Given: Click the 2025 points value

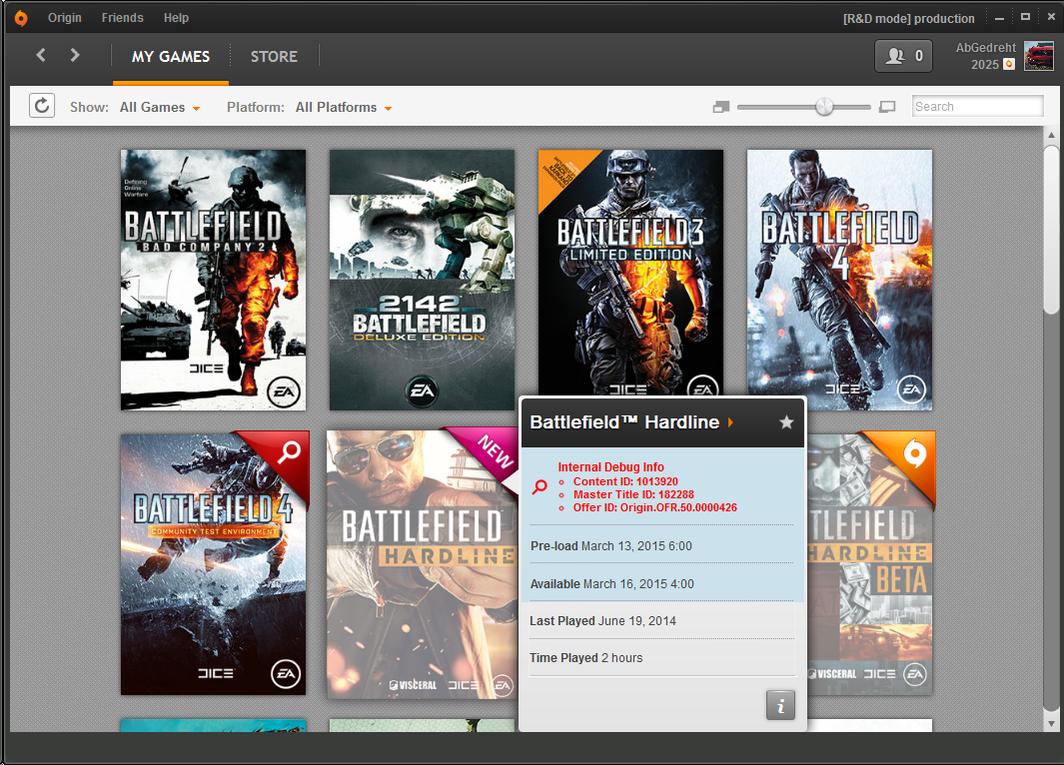Looking at the screenshot, I should (x=985, y=64).
